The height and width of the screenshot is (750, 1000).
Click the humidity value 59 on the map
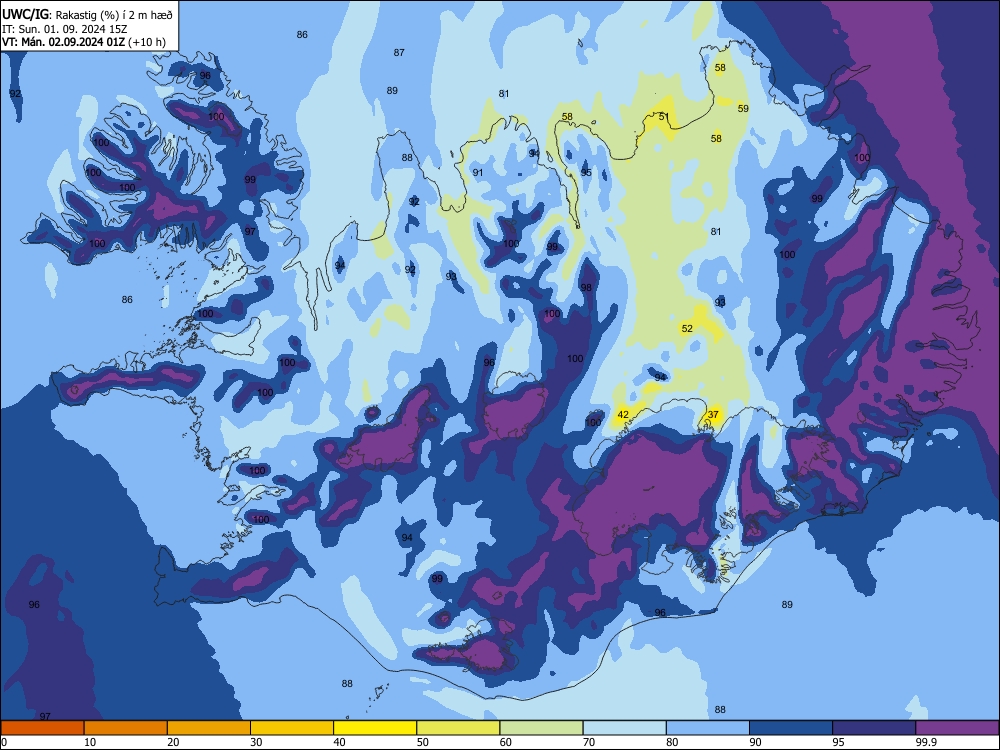(743, 108)
